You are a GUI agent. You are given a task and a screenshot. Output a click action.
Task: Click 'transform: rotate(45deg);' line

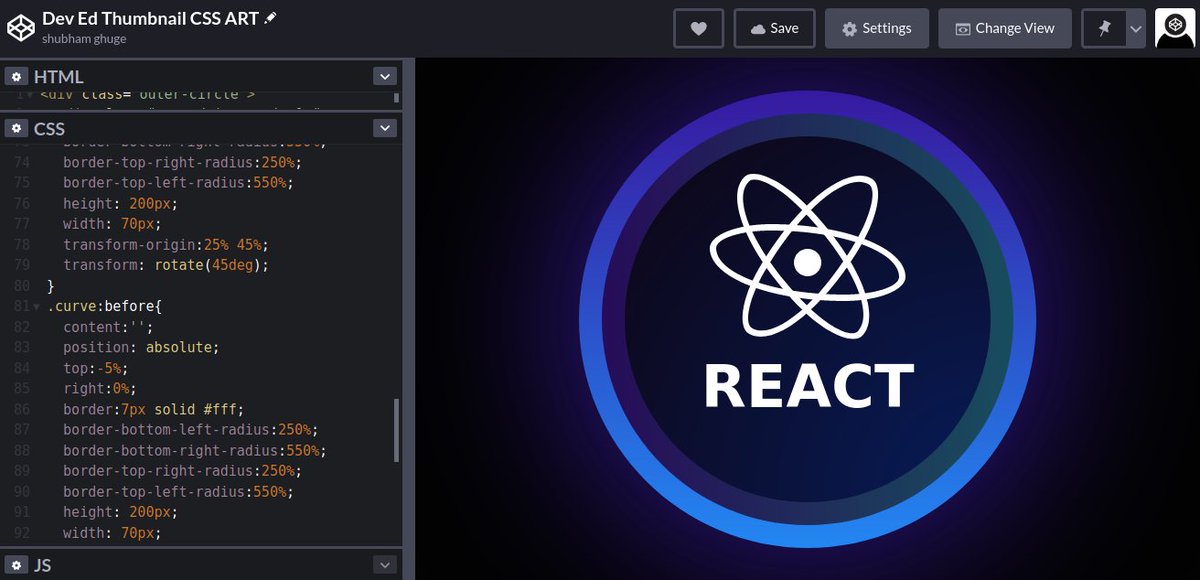[x=167, y=265]
